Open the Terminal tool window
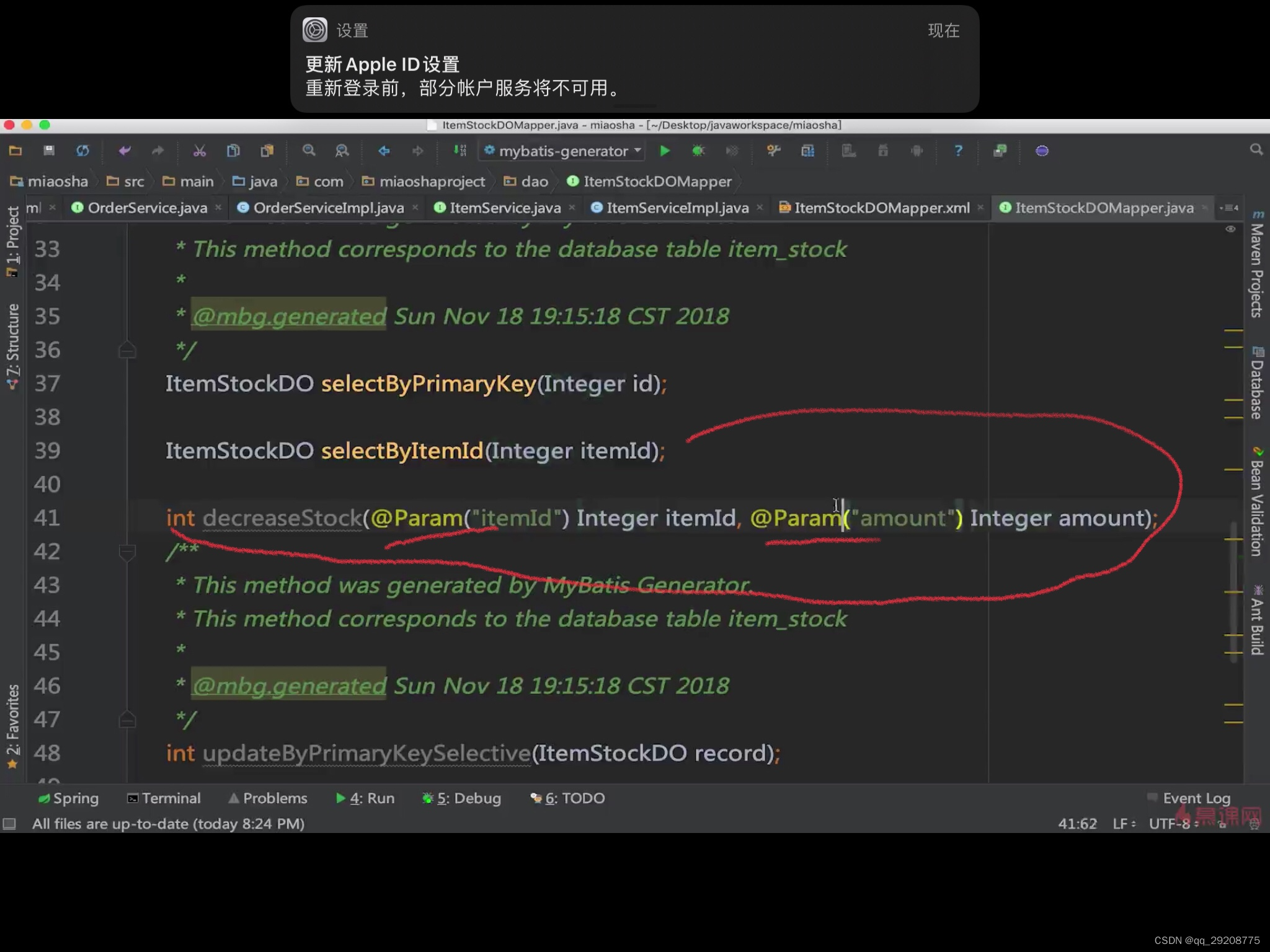This screenshot has width=1270, height=952. pyautogui.click(x=164, y=798)
